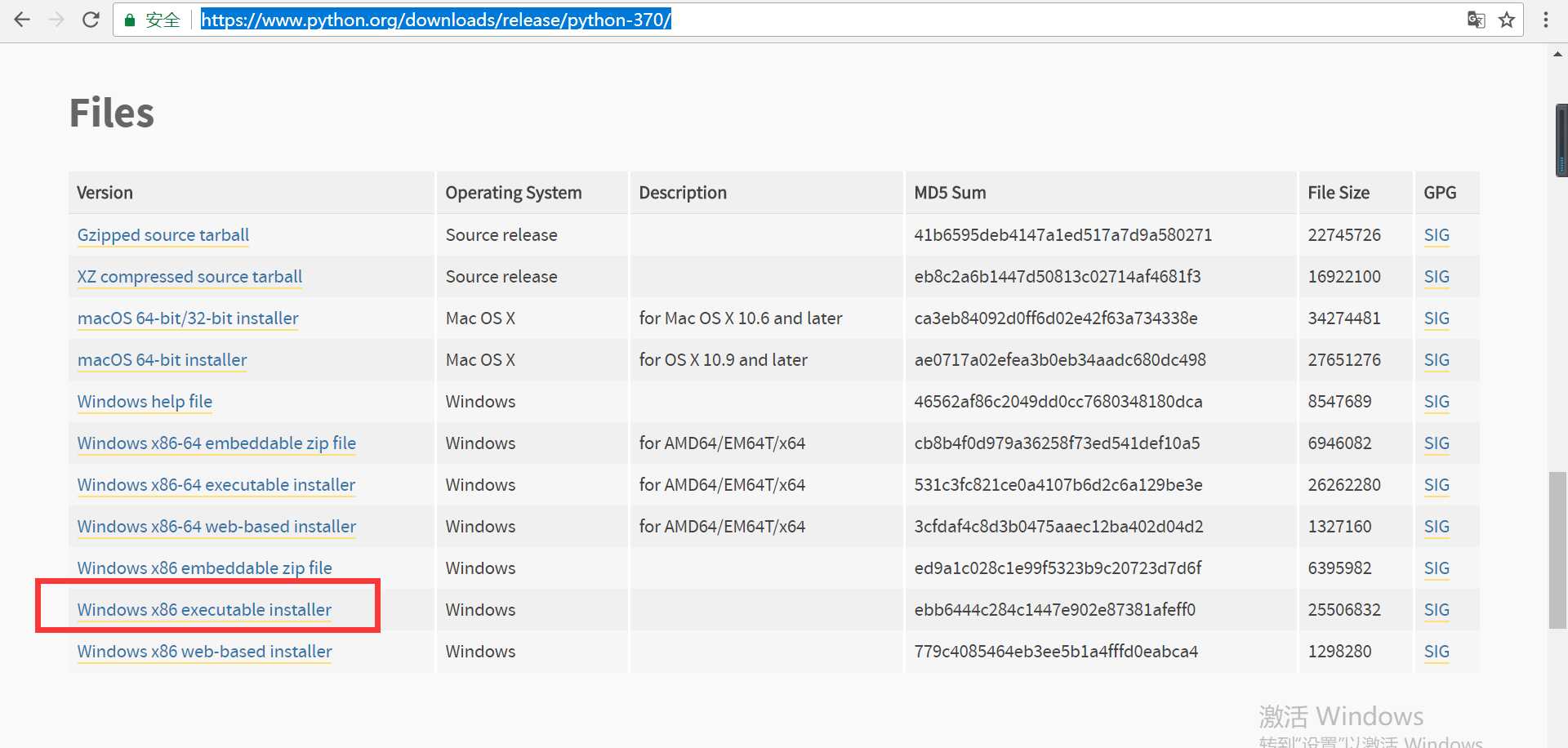This screenshot has height=748, width=1568.
Task: Click the green secure padlock icon
Action: 129,20
